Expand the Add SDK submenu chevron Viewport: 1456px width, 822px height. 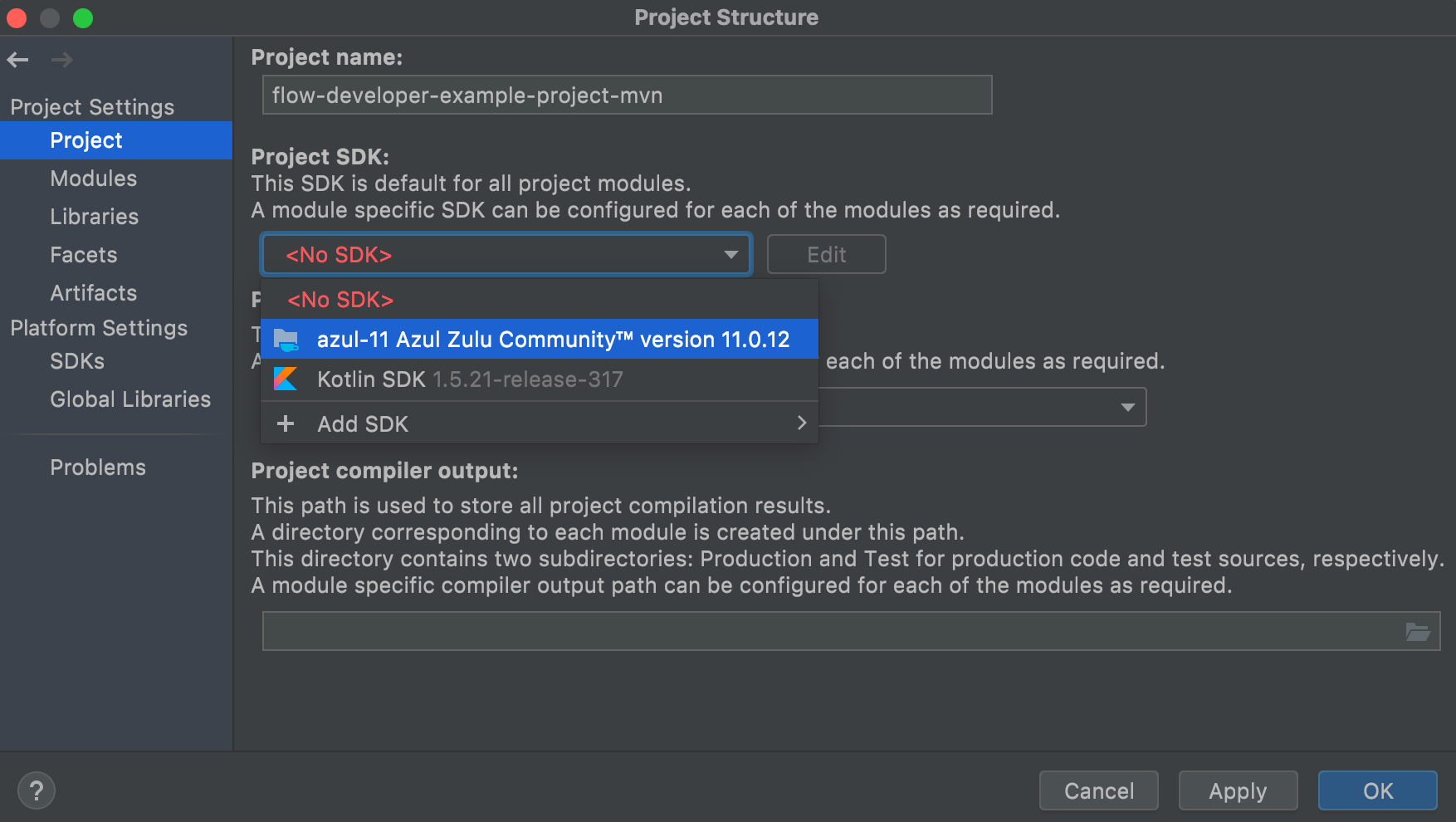[x=801, y=423]
